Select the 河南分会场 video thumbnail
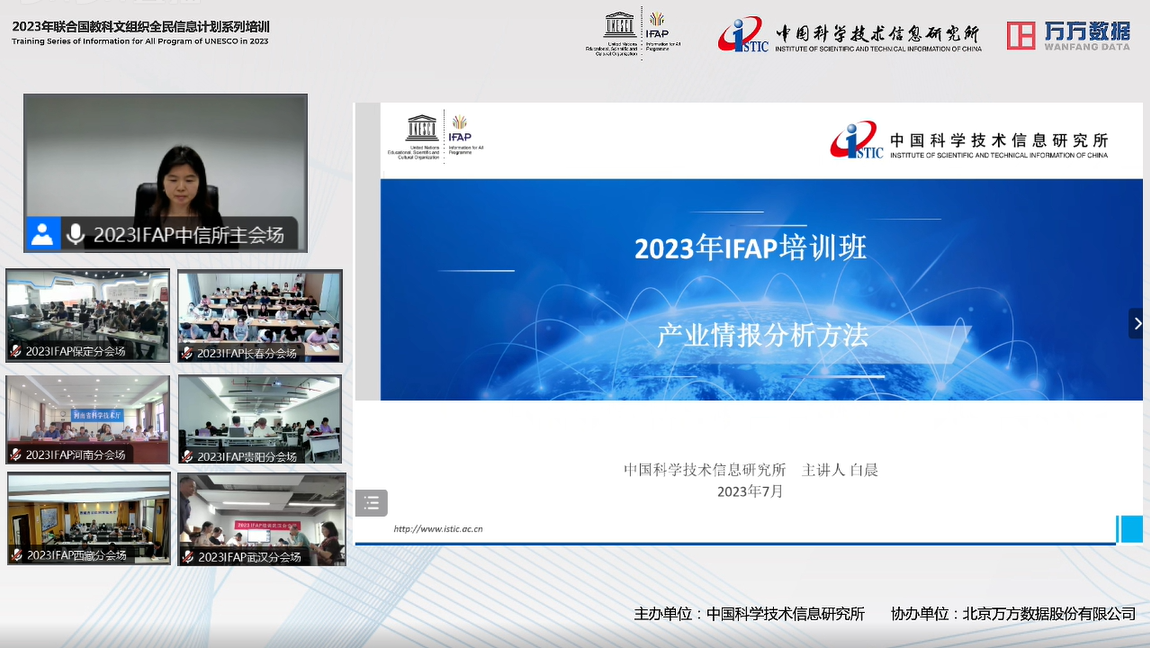Viewport: 1150px width, 648px height. pyautogui.click(x=88, y=419)
